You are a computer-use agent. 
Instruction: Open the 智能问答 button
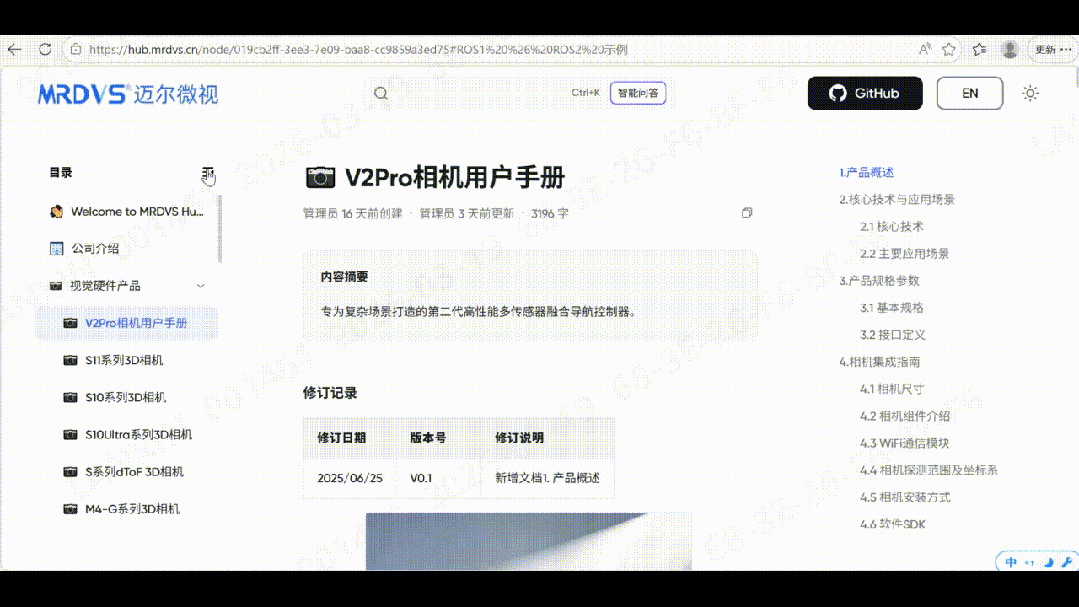pyautogui.click(x=637, y=93)
